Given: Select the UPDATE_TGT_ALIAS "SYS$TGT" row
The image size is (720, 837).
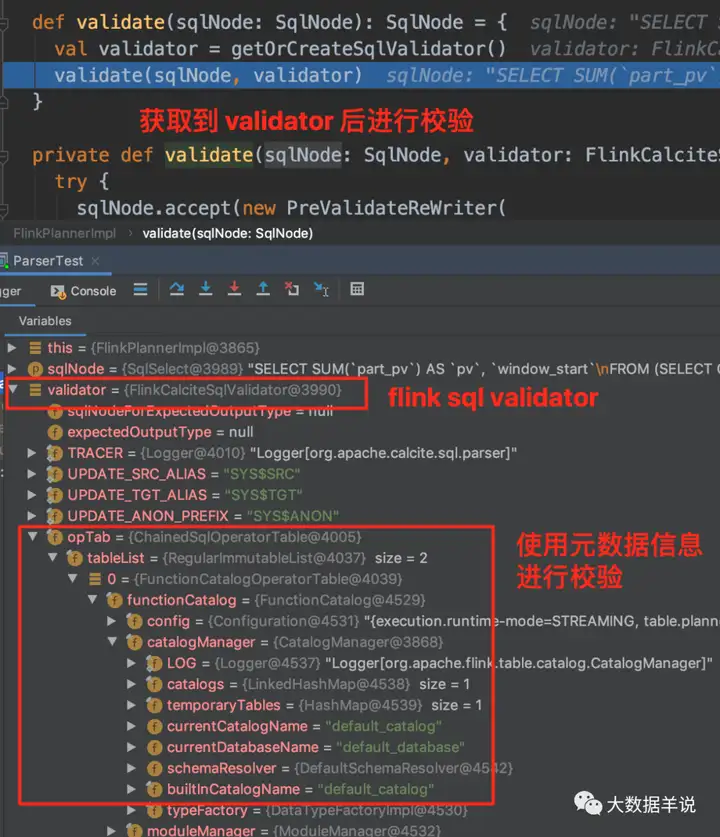Looking at the screenshot, I should coord(360,495).
